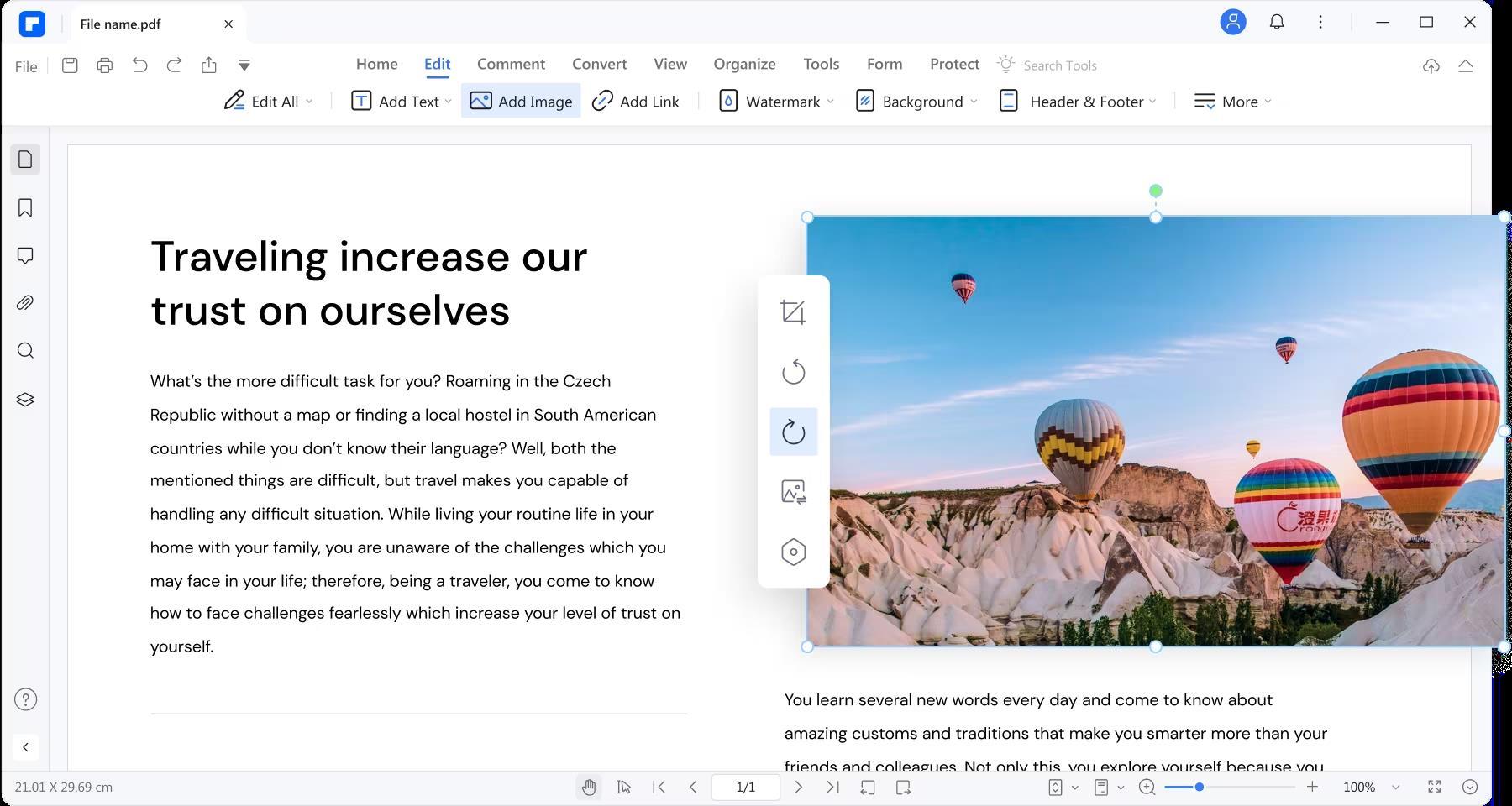The width and height of the screenshot is (1512, 806).
Task: Click the notification bell icon
Action: pos(1277,23)
